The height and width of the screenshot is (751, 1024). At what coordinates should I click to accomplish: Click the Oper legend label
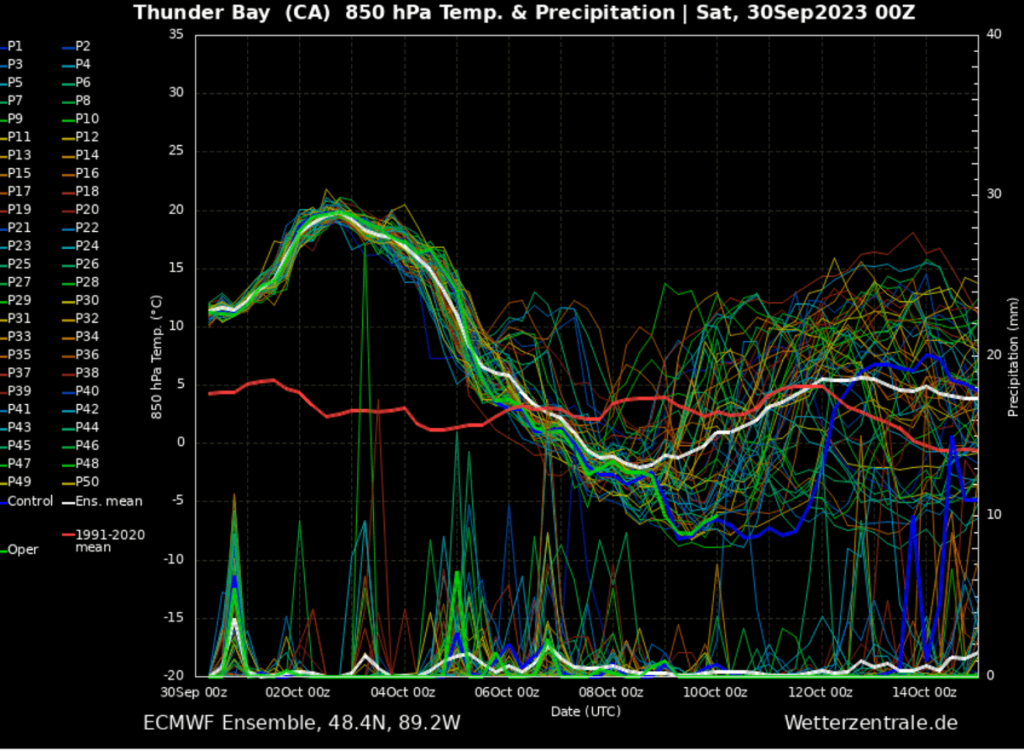pos(23,550)
